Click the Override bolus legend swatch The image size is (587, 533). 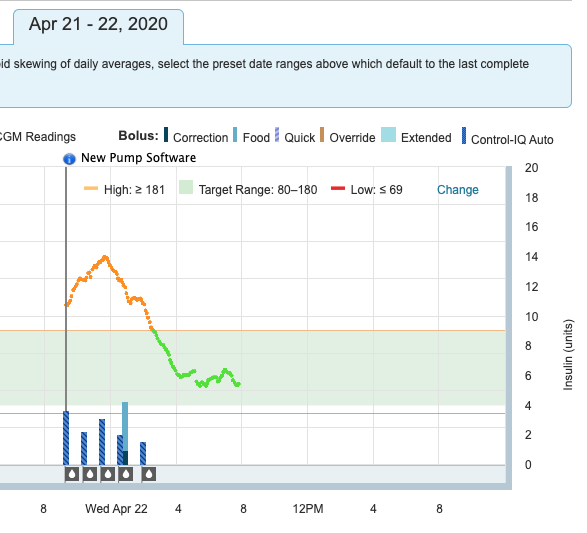pos(322,135)
